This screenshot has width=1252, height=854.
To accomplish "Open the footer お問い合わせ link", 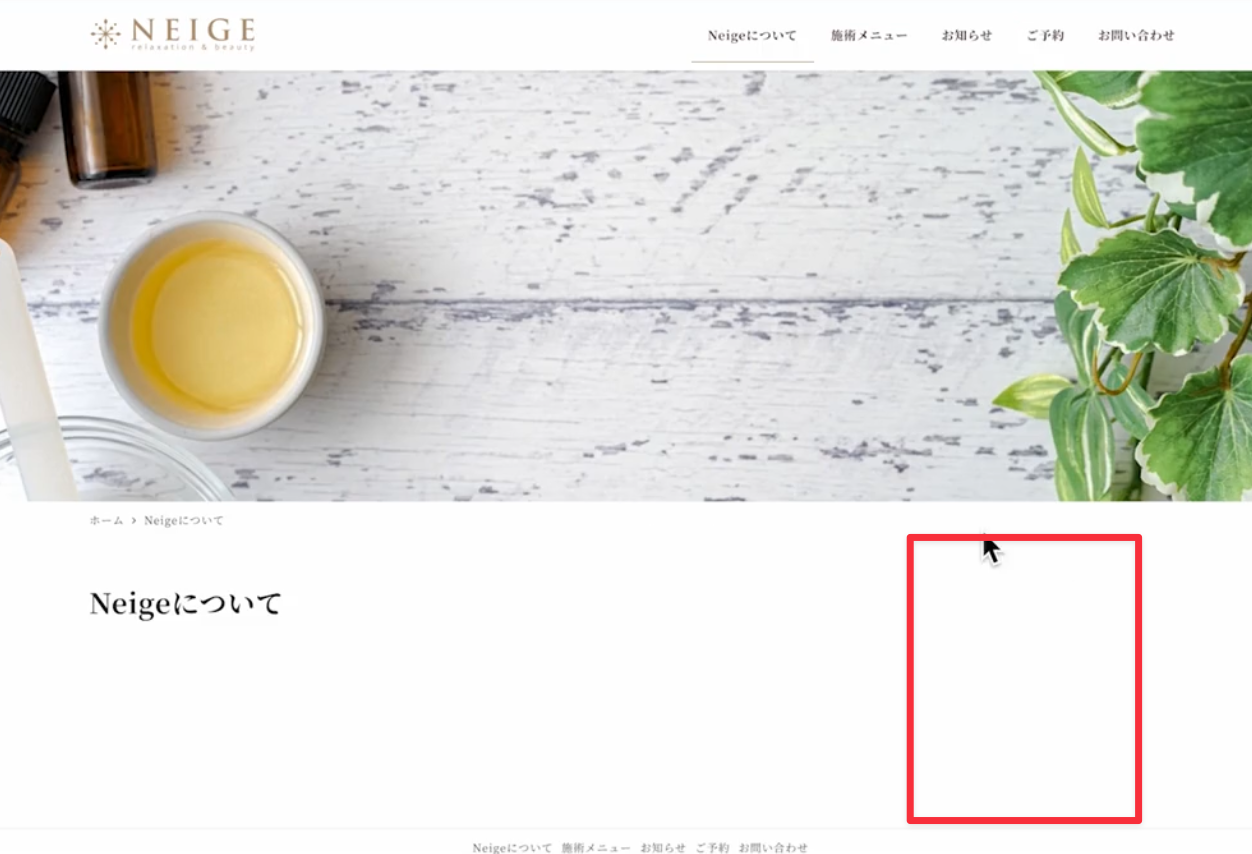I will 773,847.
